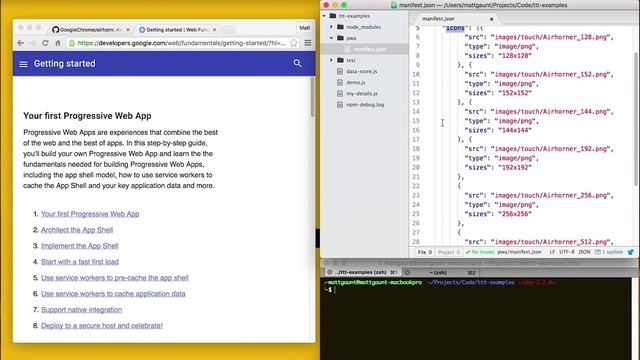The image size is (640, 360).
Task: Open Architect the App Shell link
Action: click(x=77, y=230)
